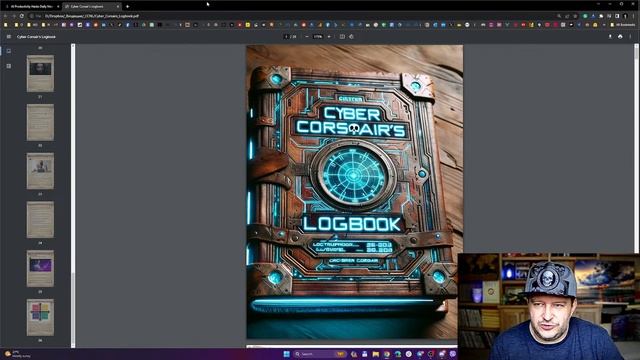This screenshot has height=360, width=640.
Task: Open File Explorer from the taskbar
Action: click(x=376, y=354)
